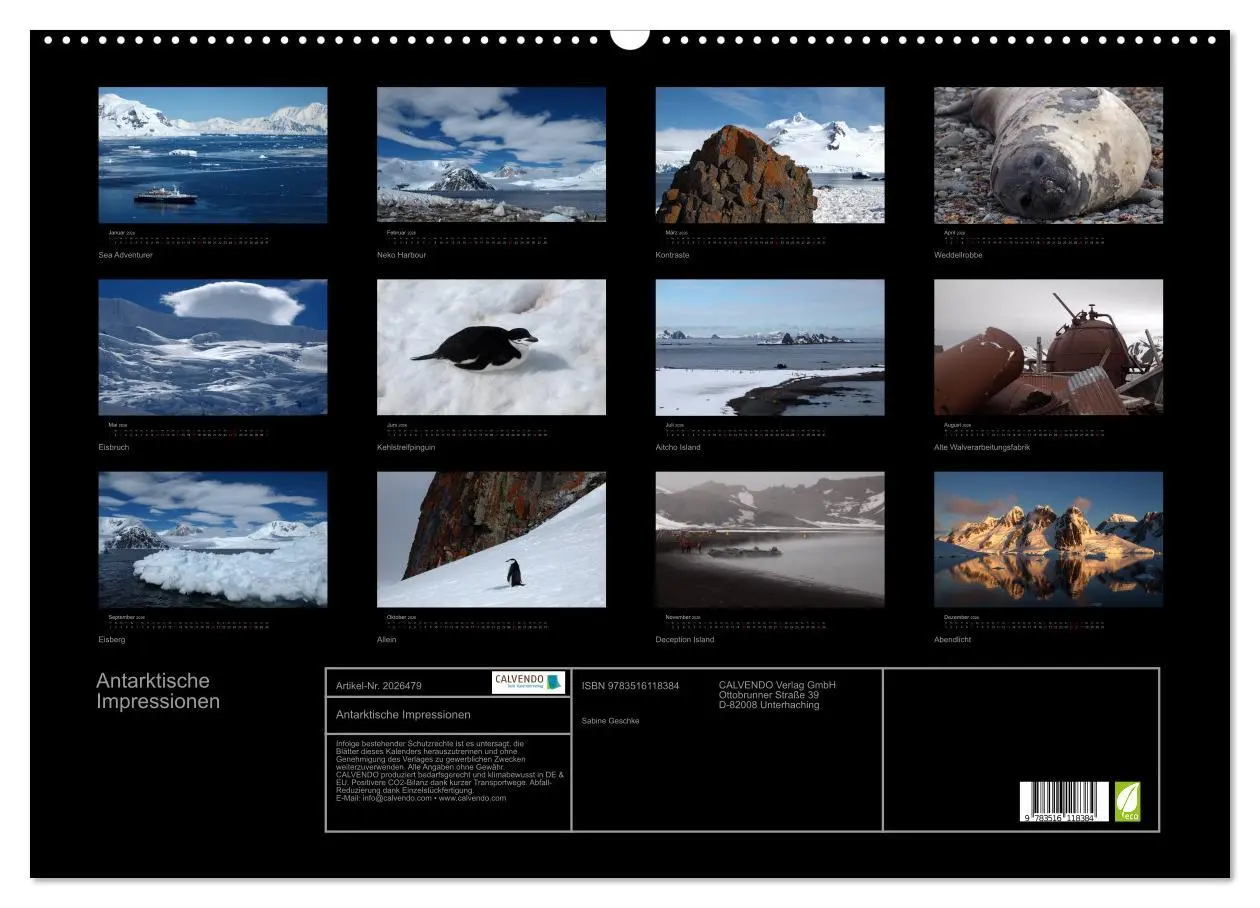Click the ISBN 9783516118384 text
The height and width of the screenshot is (908, 1260).
pyautogui.click(x=630, y=686)
